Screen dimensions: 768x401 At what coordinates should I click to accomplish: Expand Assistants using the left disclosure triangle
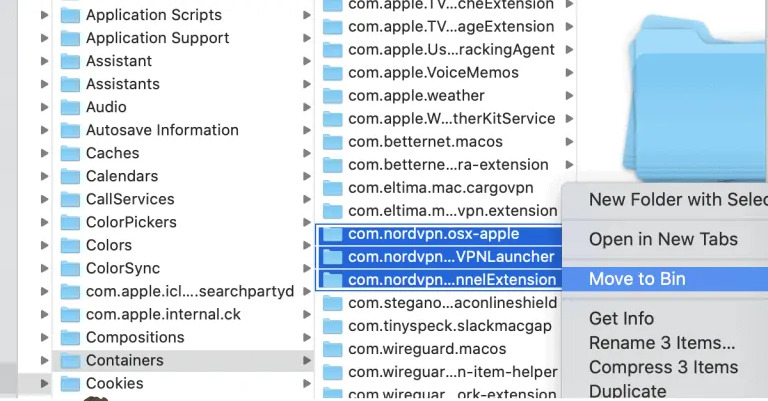(45, 84)
